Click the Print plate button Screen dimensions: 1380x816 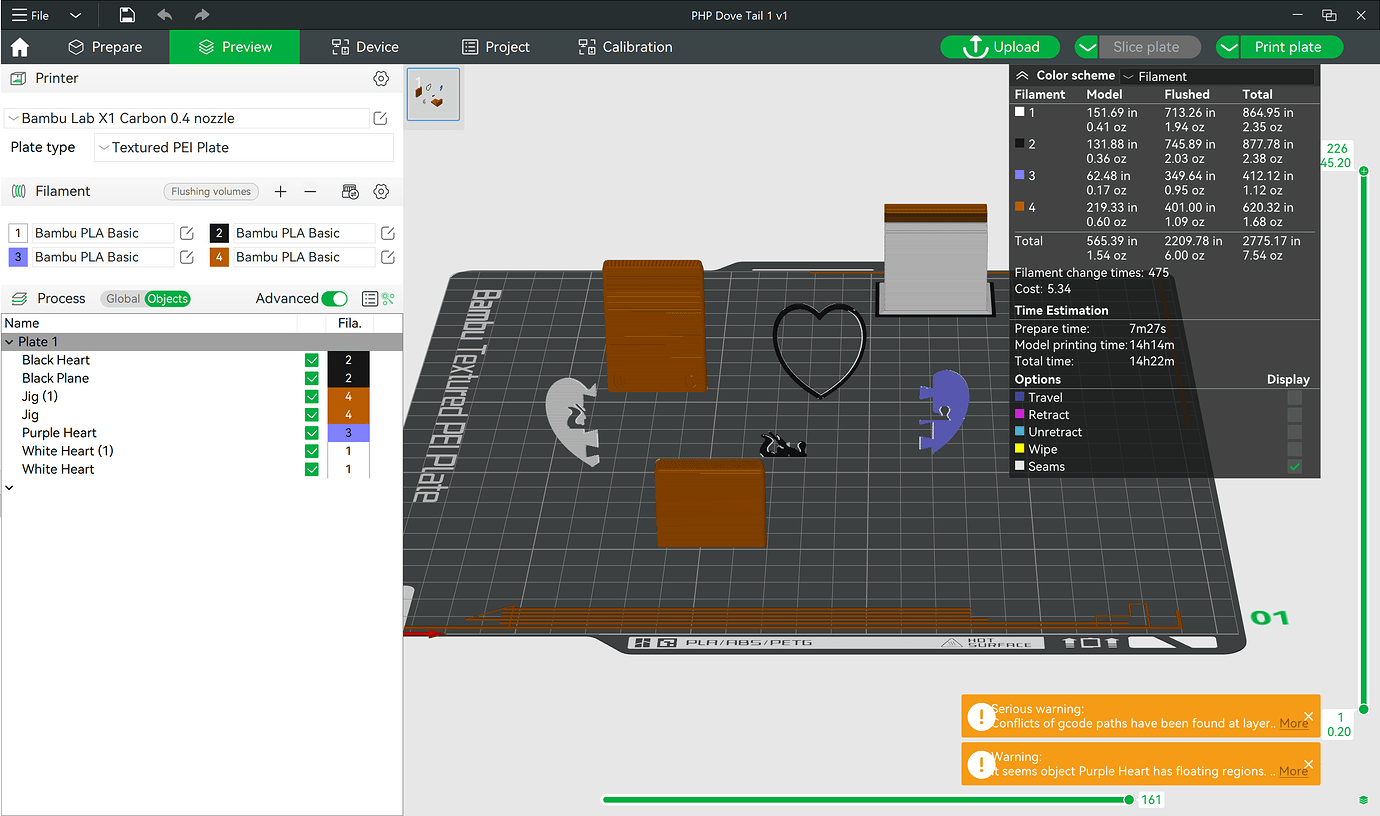click(x=1289, y=47)
